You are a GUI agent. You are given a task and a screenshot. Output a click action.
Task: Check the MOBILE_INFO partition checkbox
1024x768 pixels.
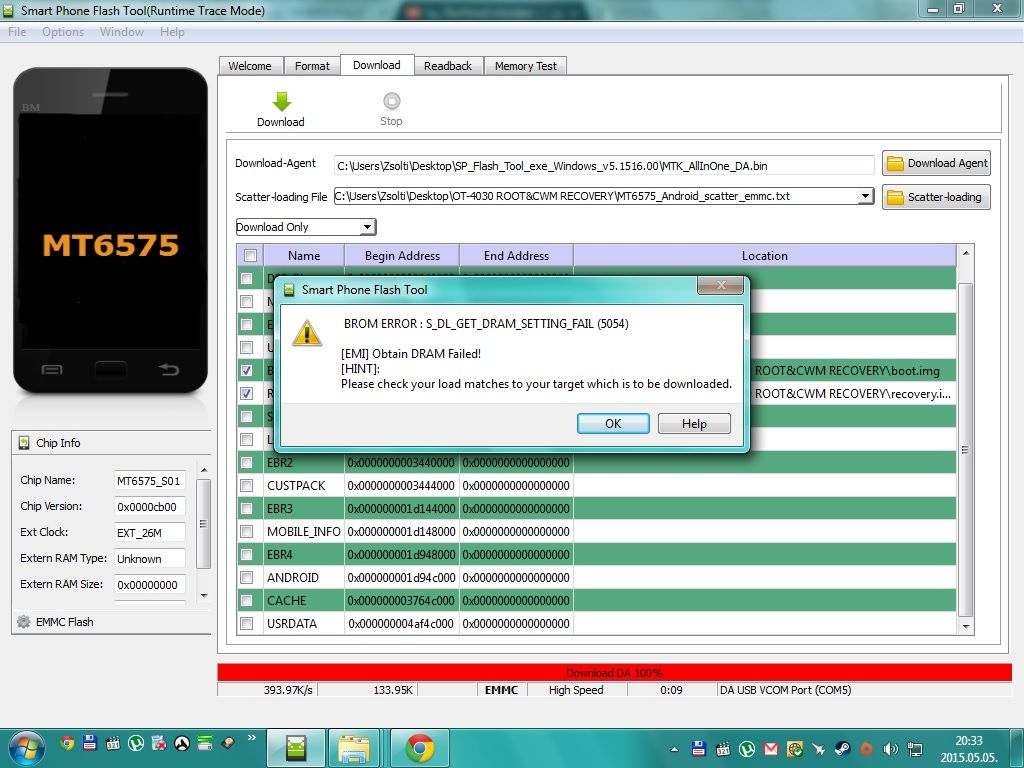[x=246, y=532]
